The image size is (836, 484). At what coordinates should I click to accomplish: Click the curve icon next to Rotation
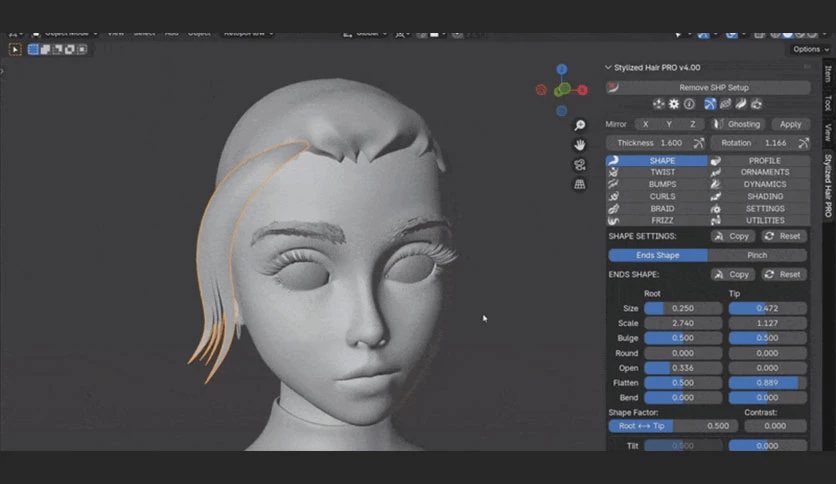pyautogui.click(x=803, y=143)
